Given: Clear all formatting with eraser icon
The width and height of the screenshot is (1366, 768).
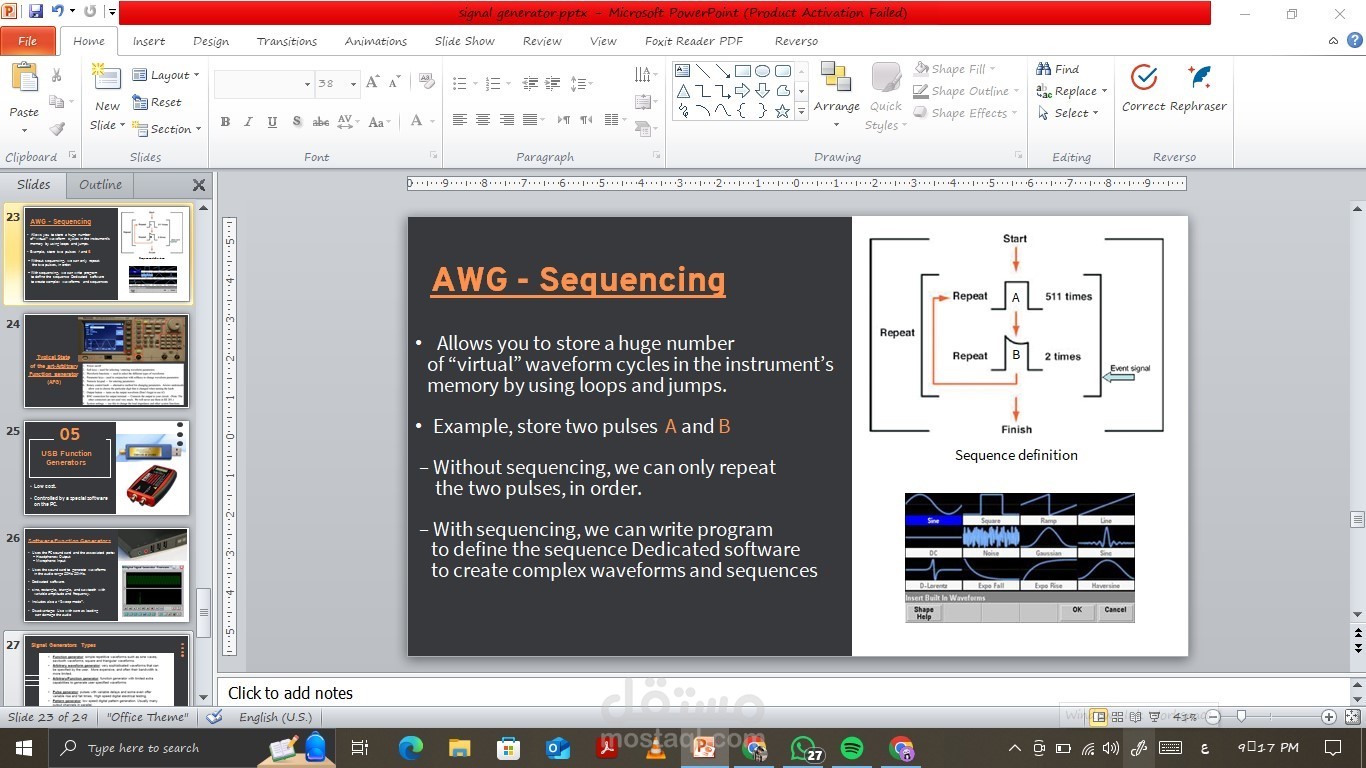Looking at the screenshot, I should point(427,81).
